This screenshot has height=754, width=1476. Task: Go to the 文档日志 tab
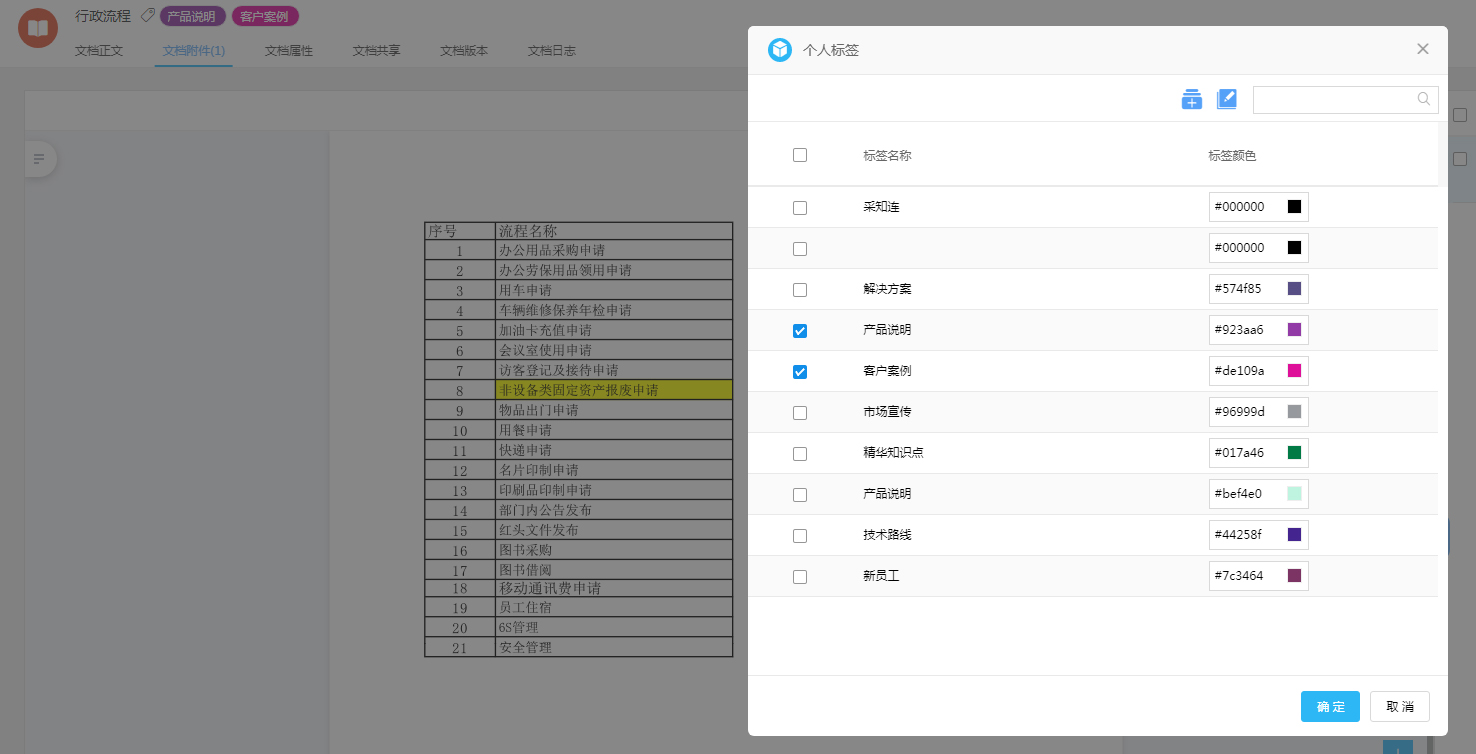coord(552,50)
